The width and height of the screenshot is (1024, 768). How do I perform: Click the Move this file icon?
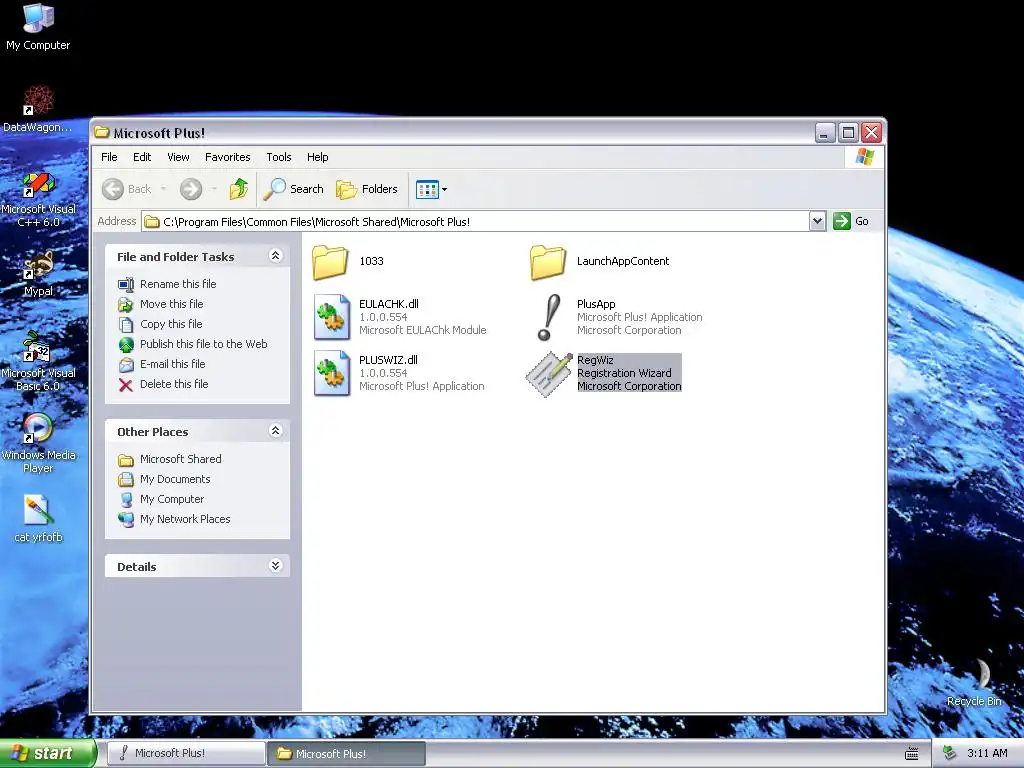point(125,304)
